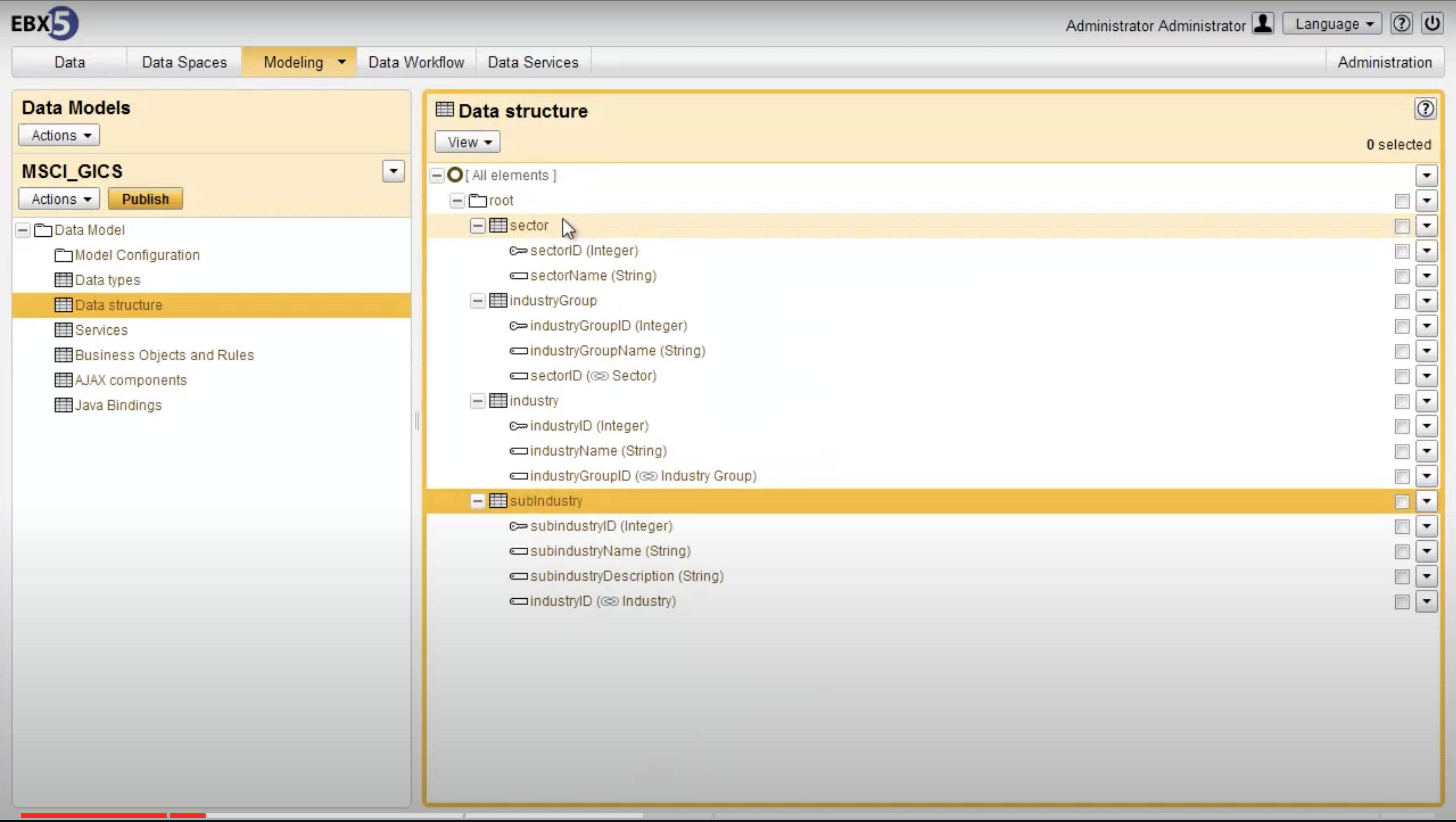This screenshot has height=822, width=1456.
Task: Toggle checkbox for sectorName field
Action: click(x=1402, y=275)
